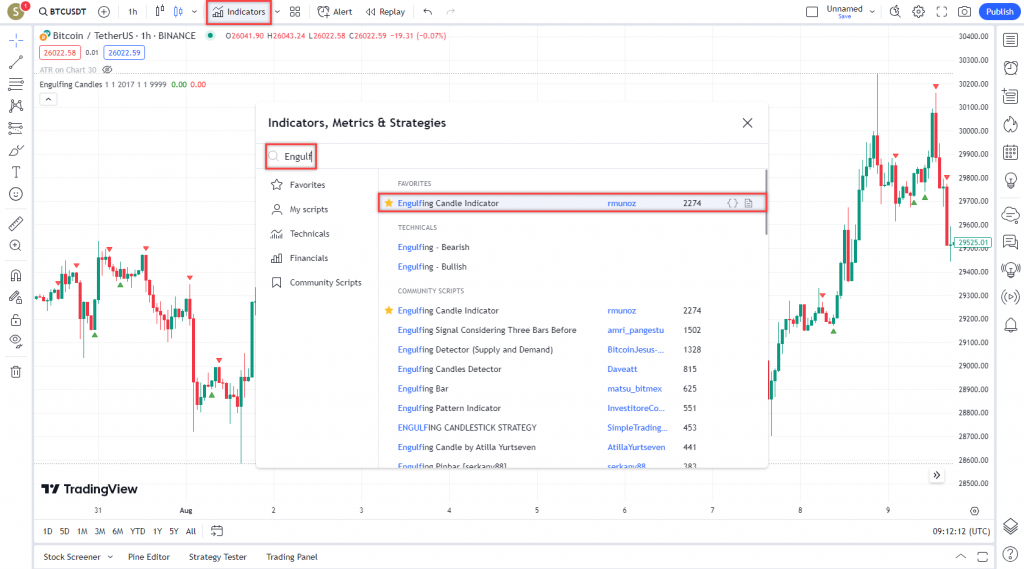Open the Fibonacci retracement tools
The width and height of the screenshot is (1024, 569).
coord(16,84)
